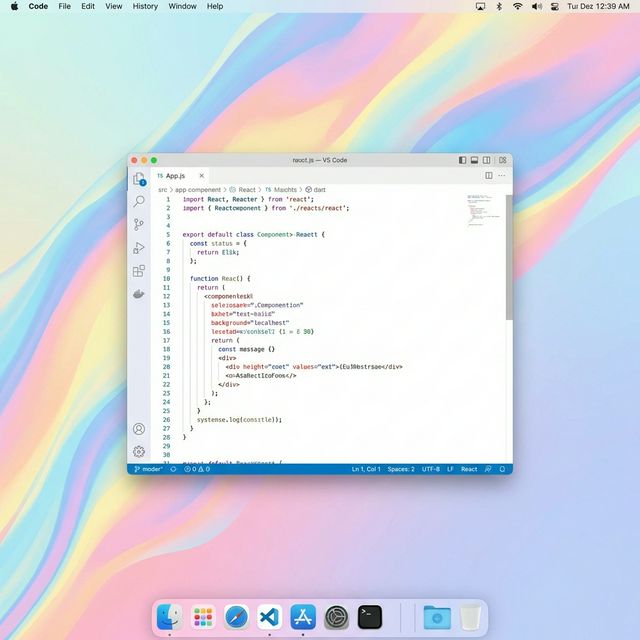This screenshot has width=640, height=640.
Task: Toggle the bottom panel layout icon
Action: coord(474,160)
